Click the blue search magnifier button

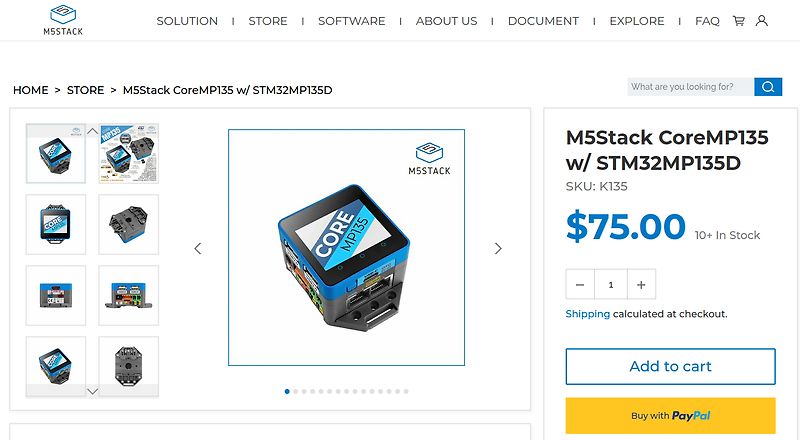click(768, 87)
